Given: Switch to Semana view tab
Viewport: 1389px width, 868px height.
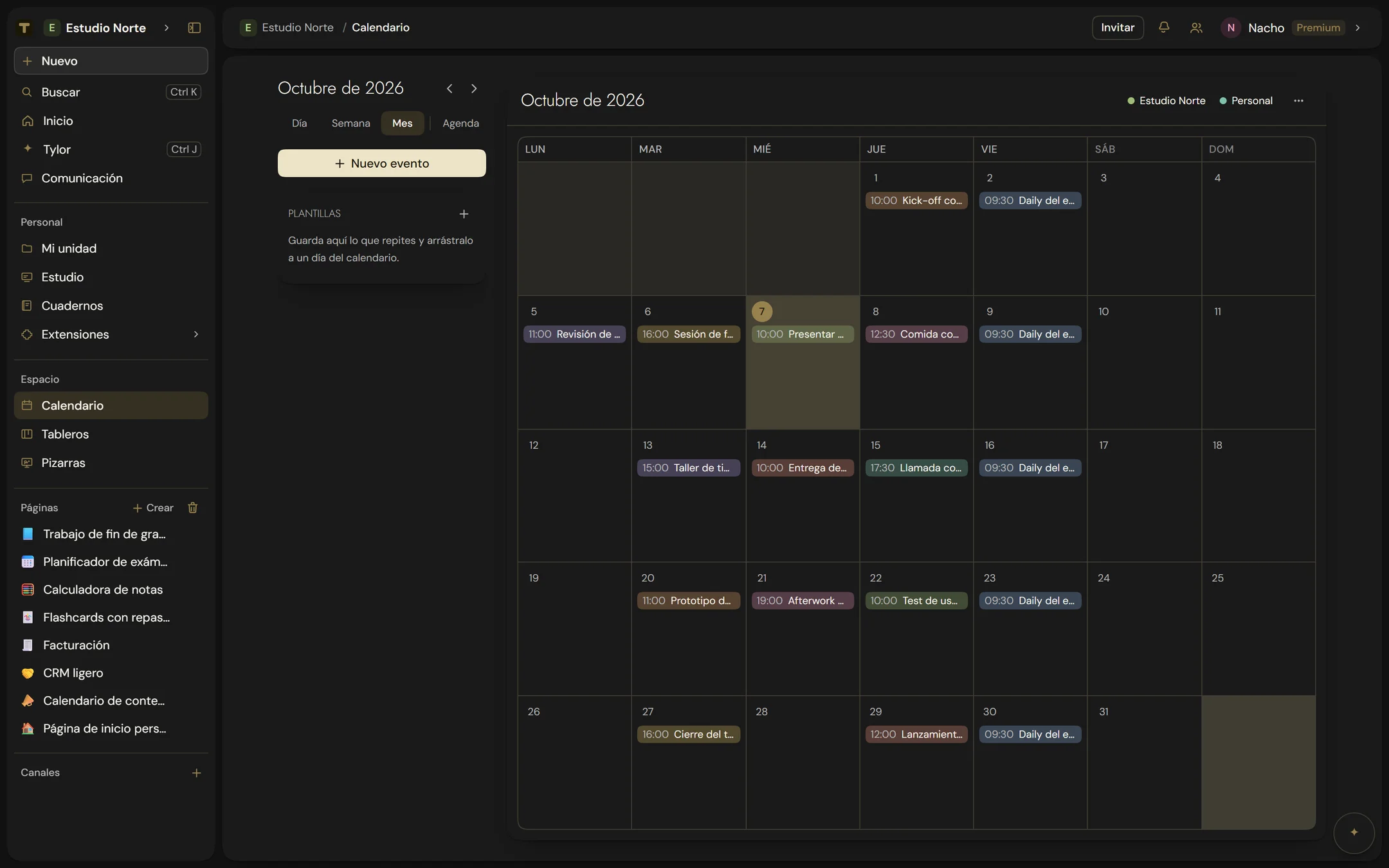Looking at the screenshot, I should pos(350,123).
